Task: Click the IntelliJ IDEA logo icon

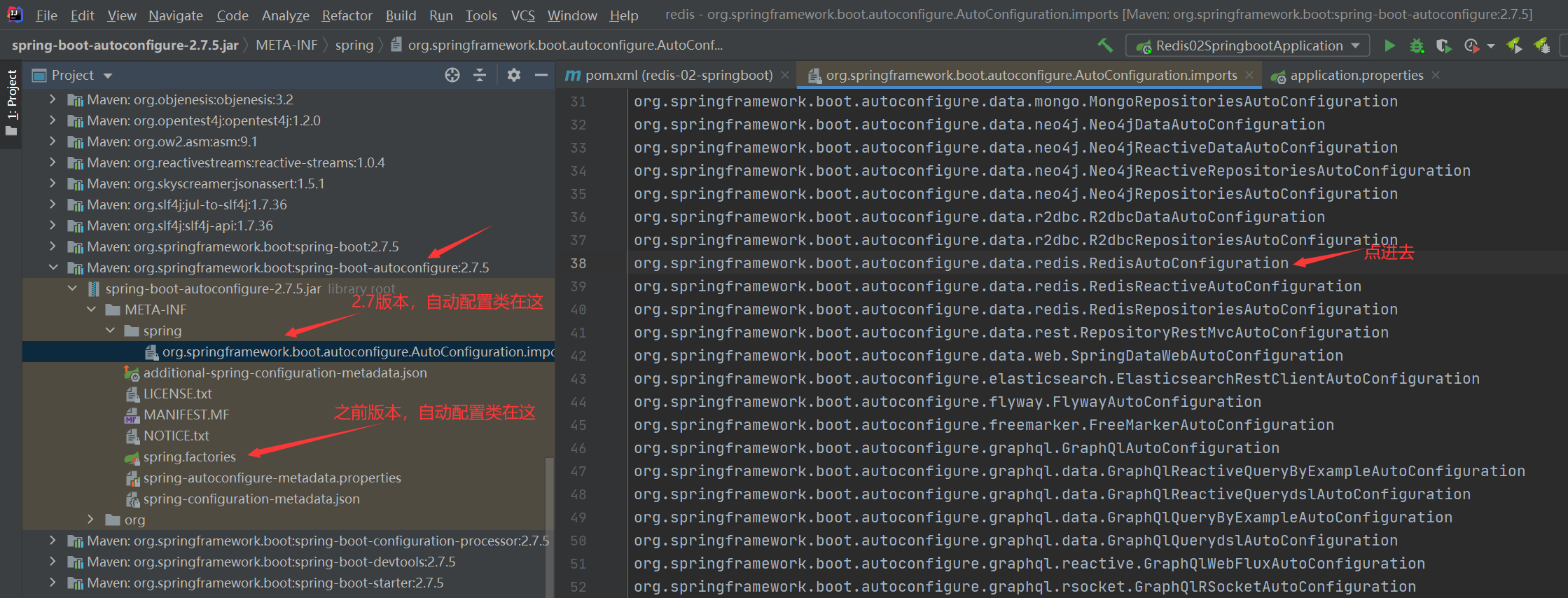Action: (15, 14)
